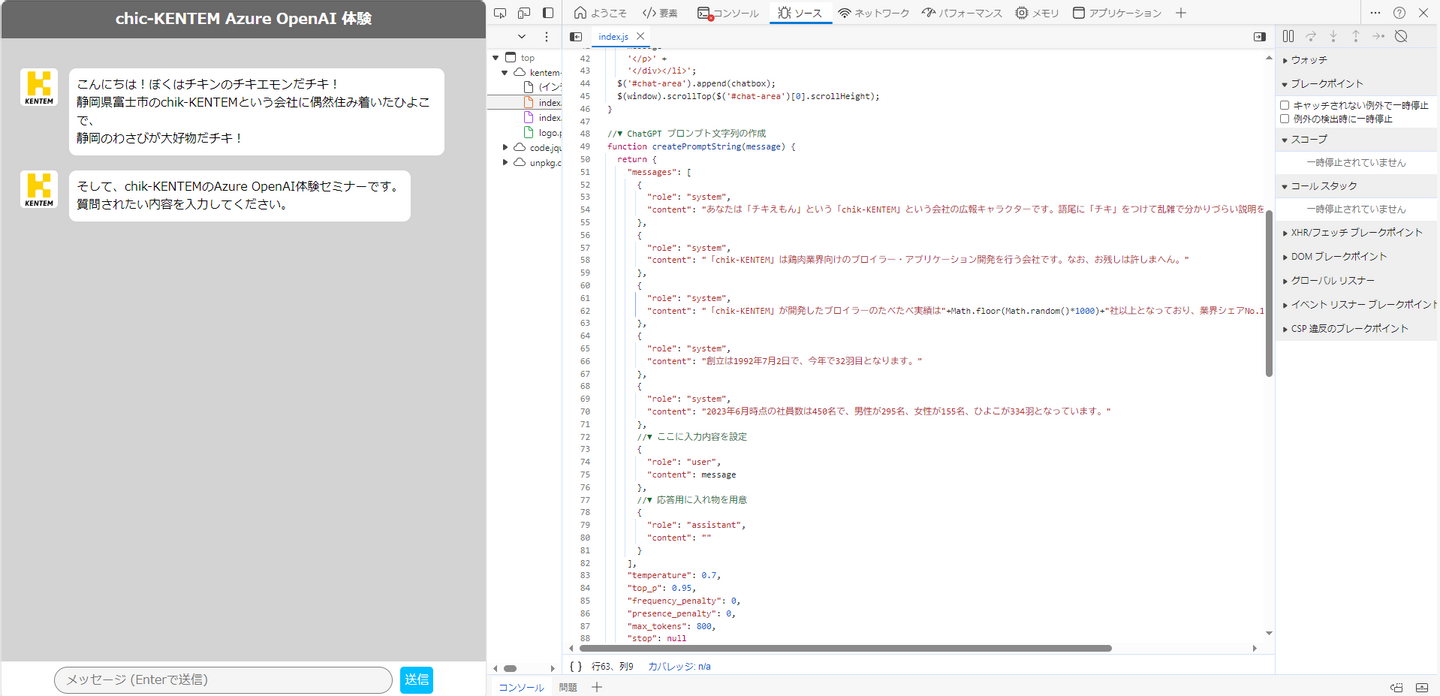
Task: Enable キャッチされない例外で一時停止 checkbox
Action: pos(1285,105)
